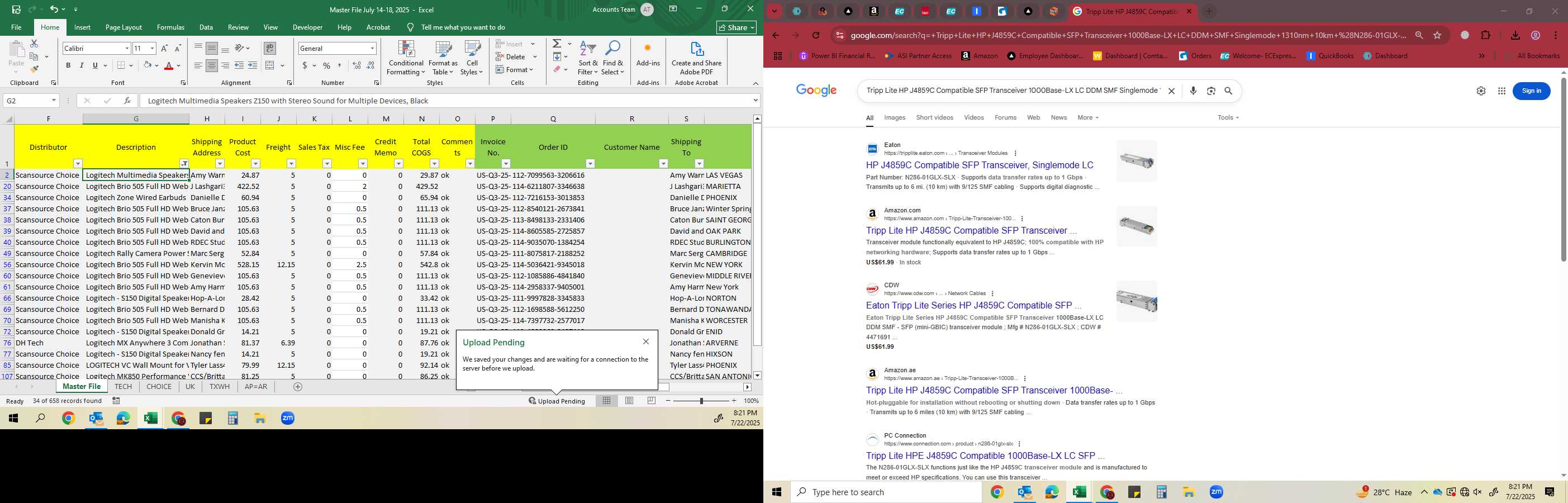Toggle Italic formatting in Excel ribbon

[x=82, y=66]
